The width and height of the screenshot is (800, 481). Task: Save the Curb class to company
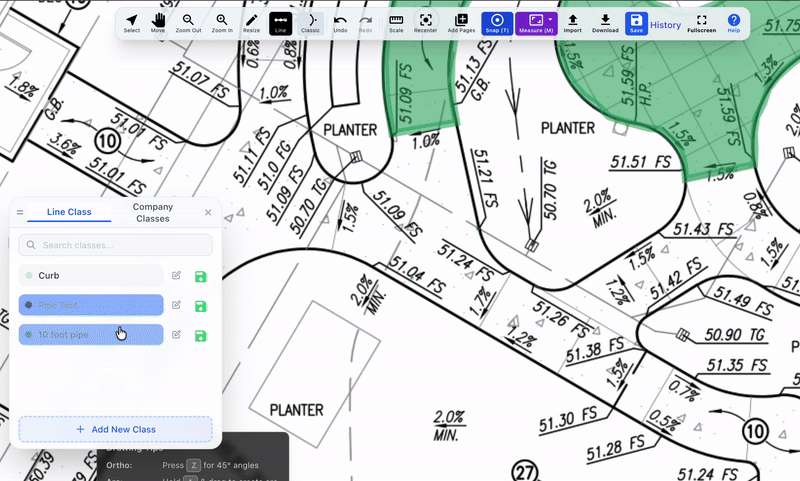pos(201,276)
